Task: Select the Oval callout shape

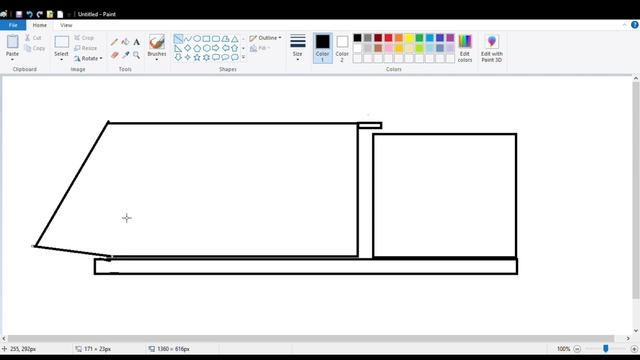Action: coord(225,57)
